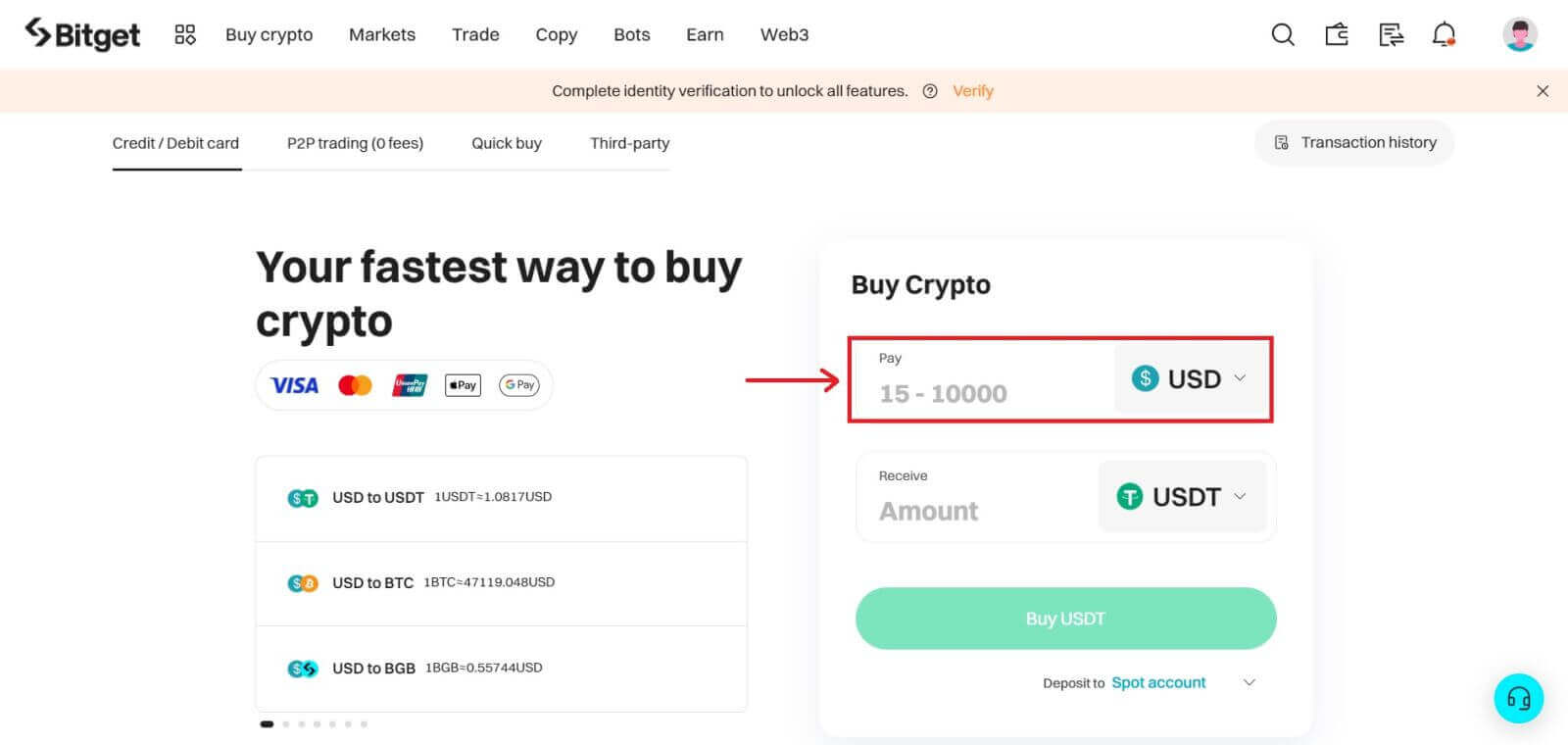This screenshot has width=1568, height=745.
Task: Switch to P2P trading tab
Action: click(x=355, y=143)
